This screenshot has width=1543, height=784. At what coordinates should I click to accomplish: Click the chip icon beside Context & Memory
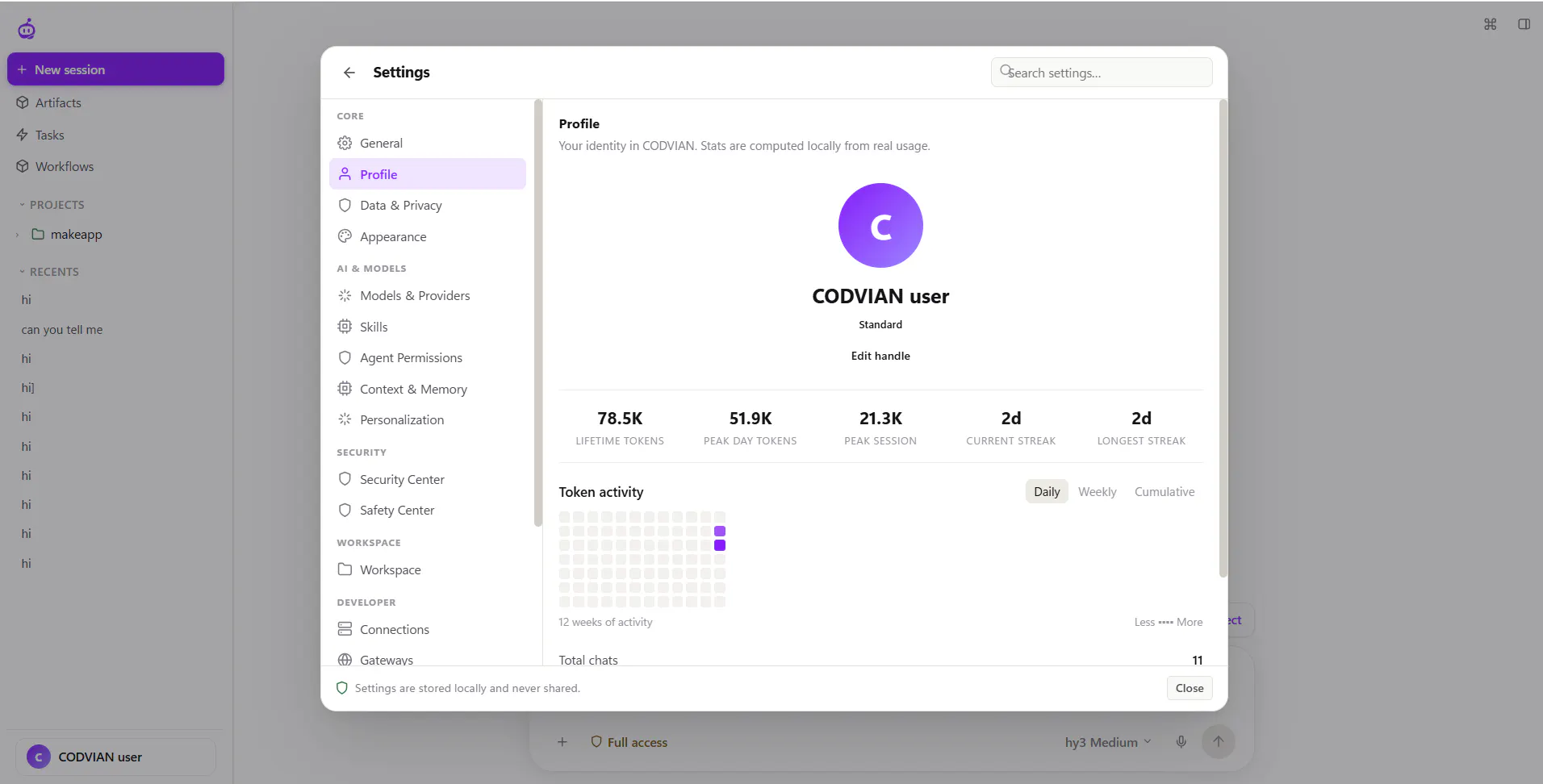[345, 389]
